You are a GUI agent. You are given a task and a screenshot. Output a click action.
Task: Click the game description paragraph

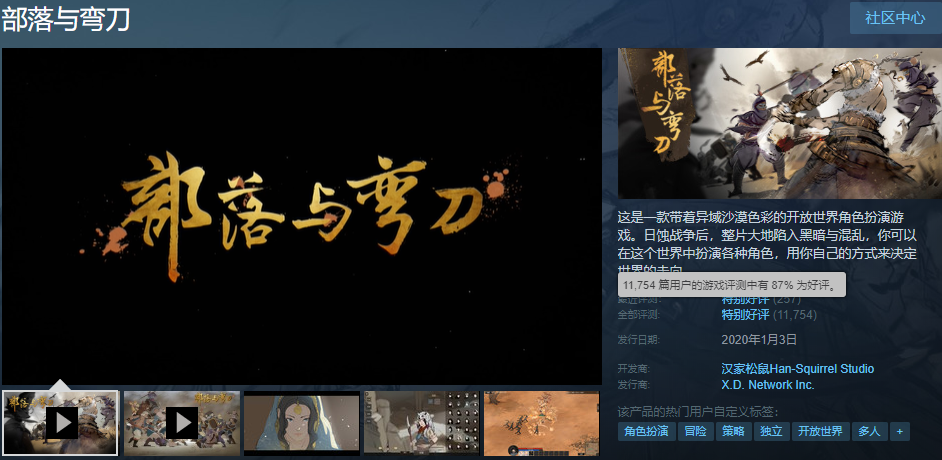tap(768, 243)
